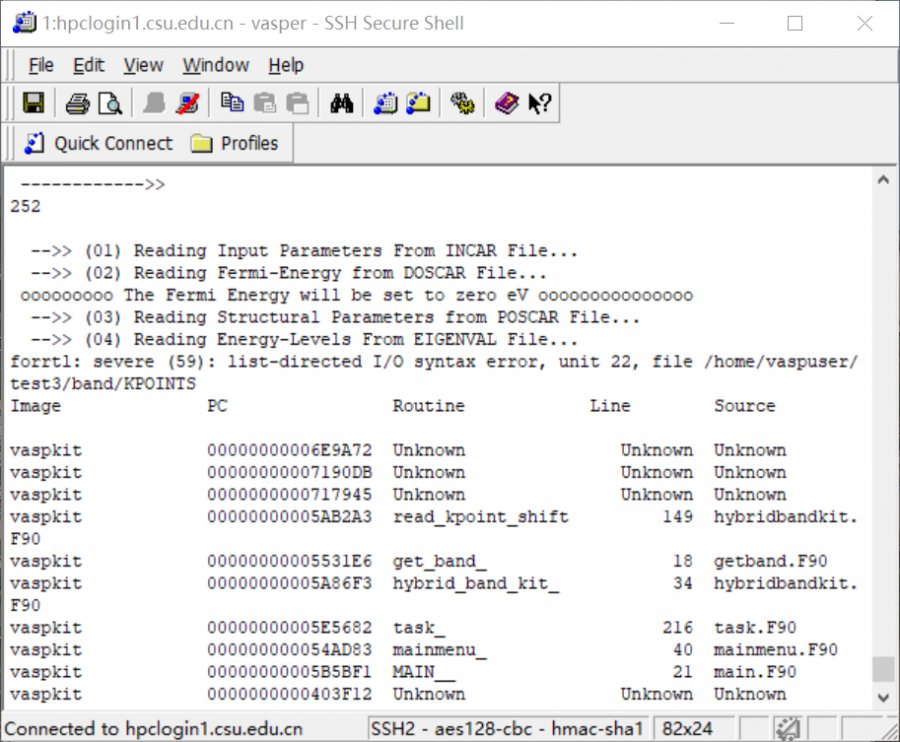The image size is (900, 742).
Task: Click the scrollbar down arrow
Action: [x=883, y=698]
